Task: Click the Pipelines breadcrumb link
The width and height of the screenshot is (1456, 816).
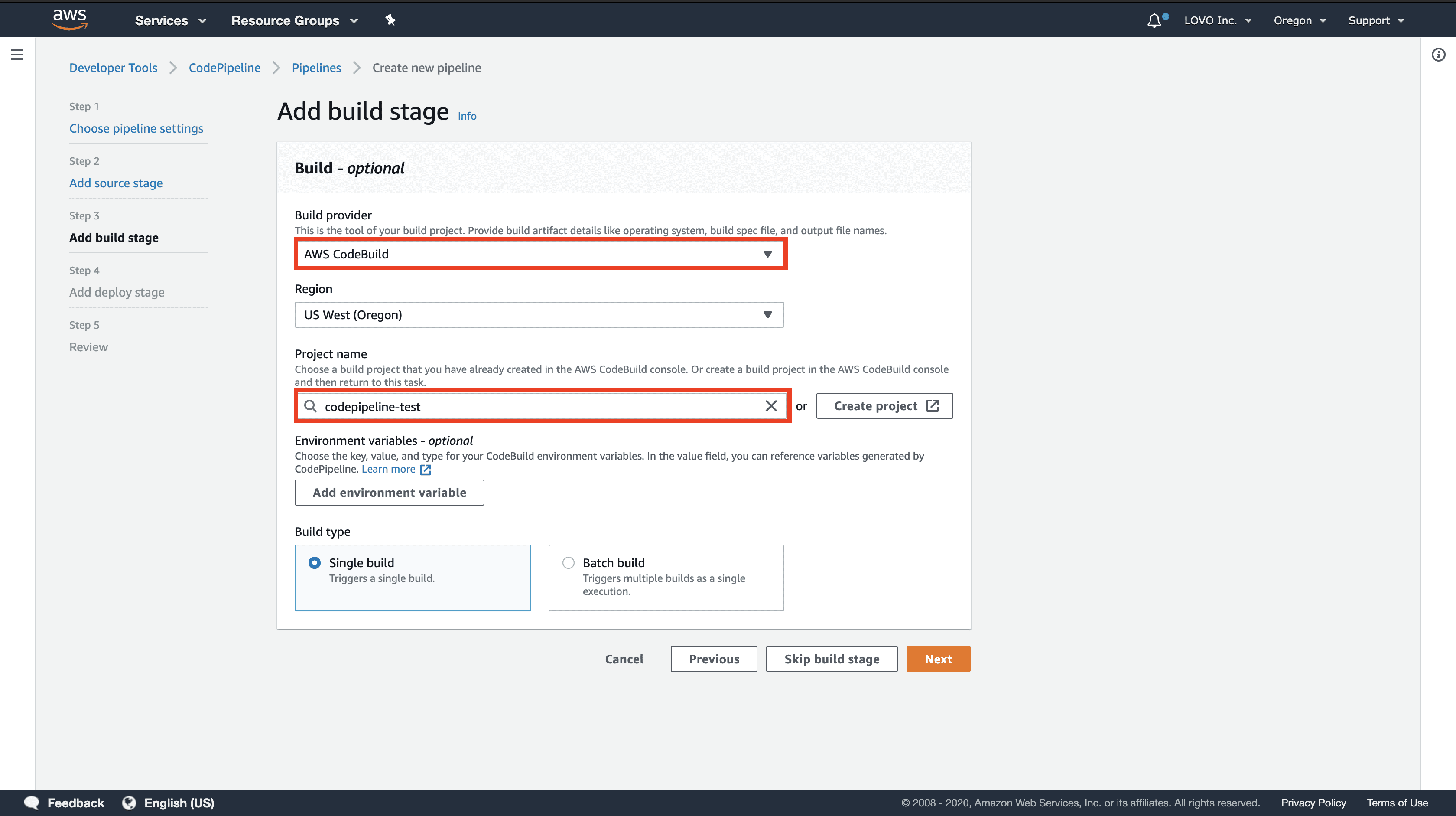Action: 316,67
